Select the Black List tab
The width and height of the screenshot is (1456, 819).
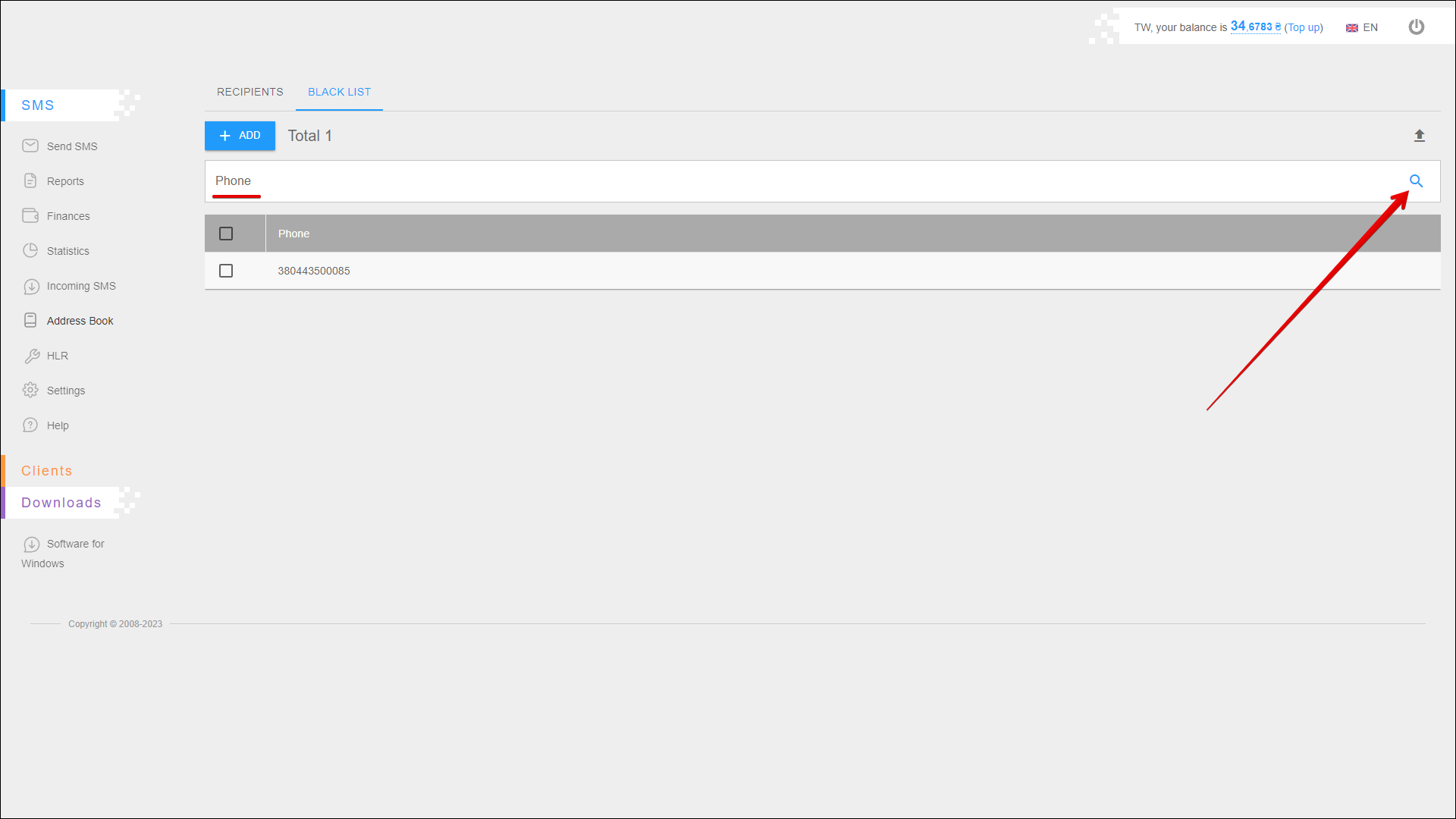point(339,92)
